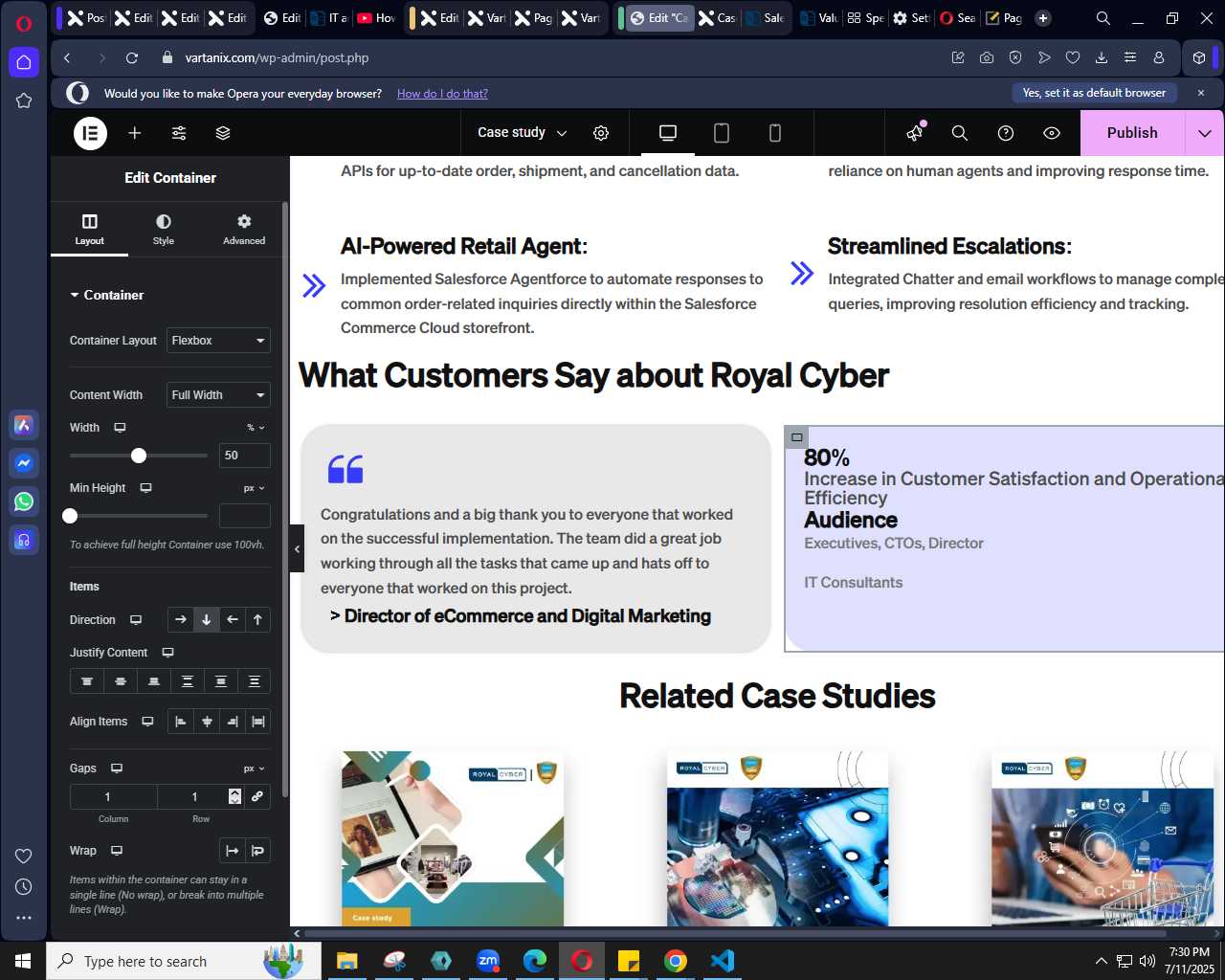Change the Min Height px unit dropdown
The width and height of the screenshot is (1225, 980).
point(254,488)
